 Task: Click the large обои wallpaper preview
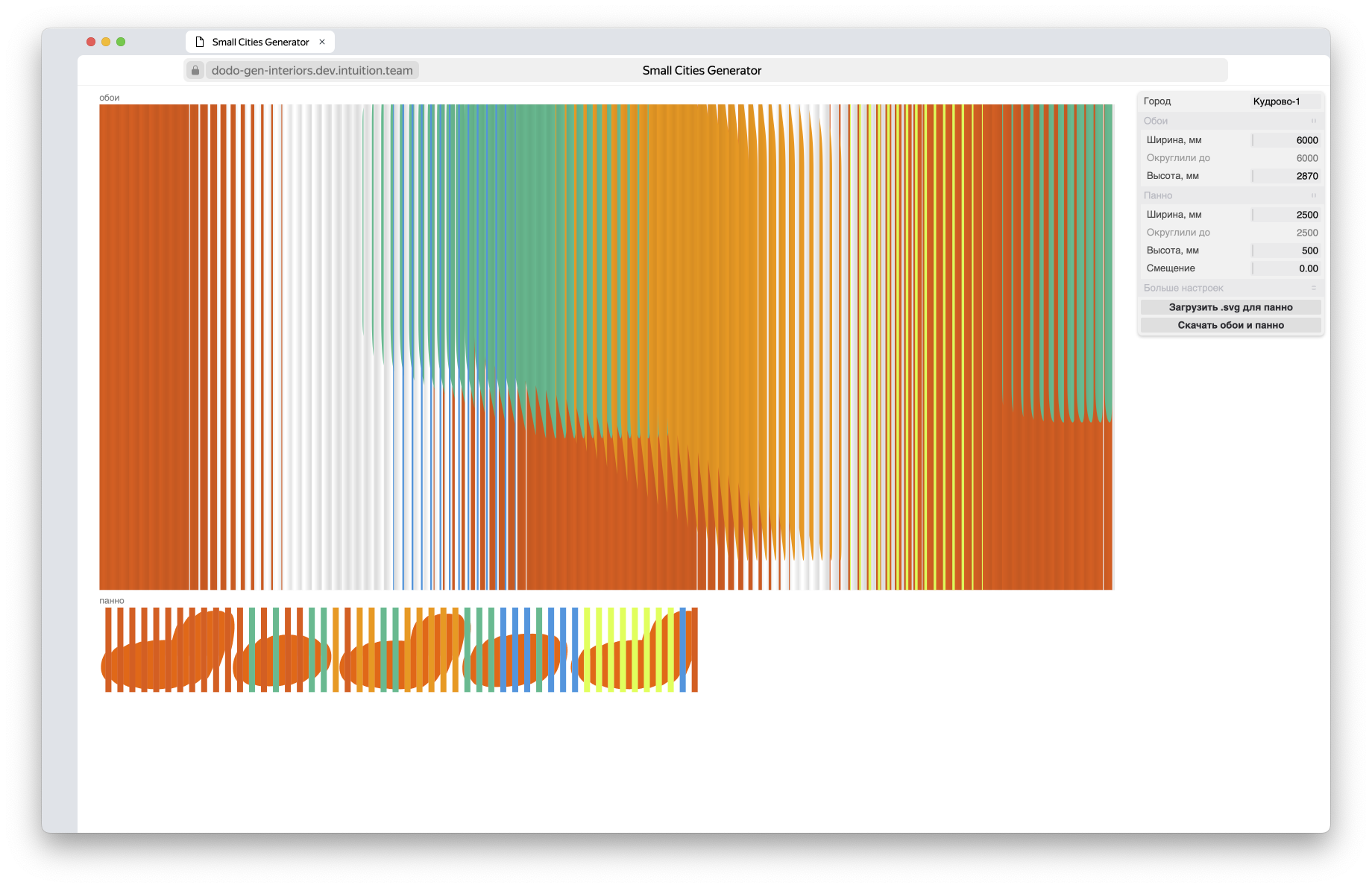click(605, 347)
